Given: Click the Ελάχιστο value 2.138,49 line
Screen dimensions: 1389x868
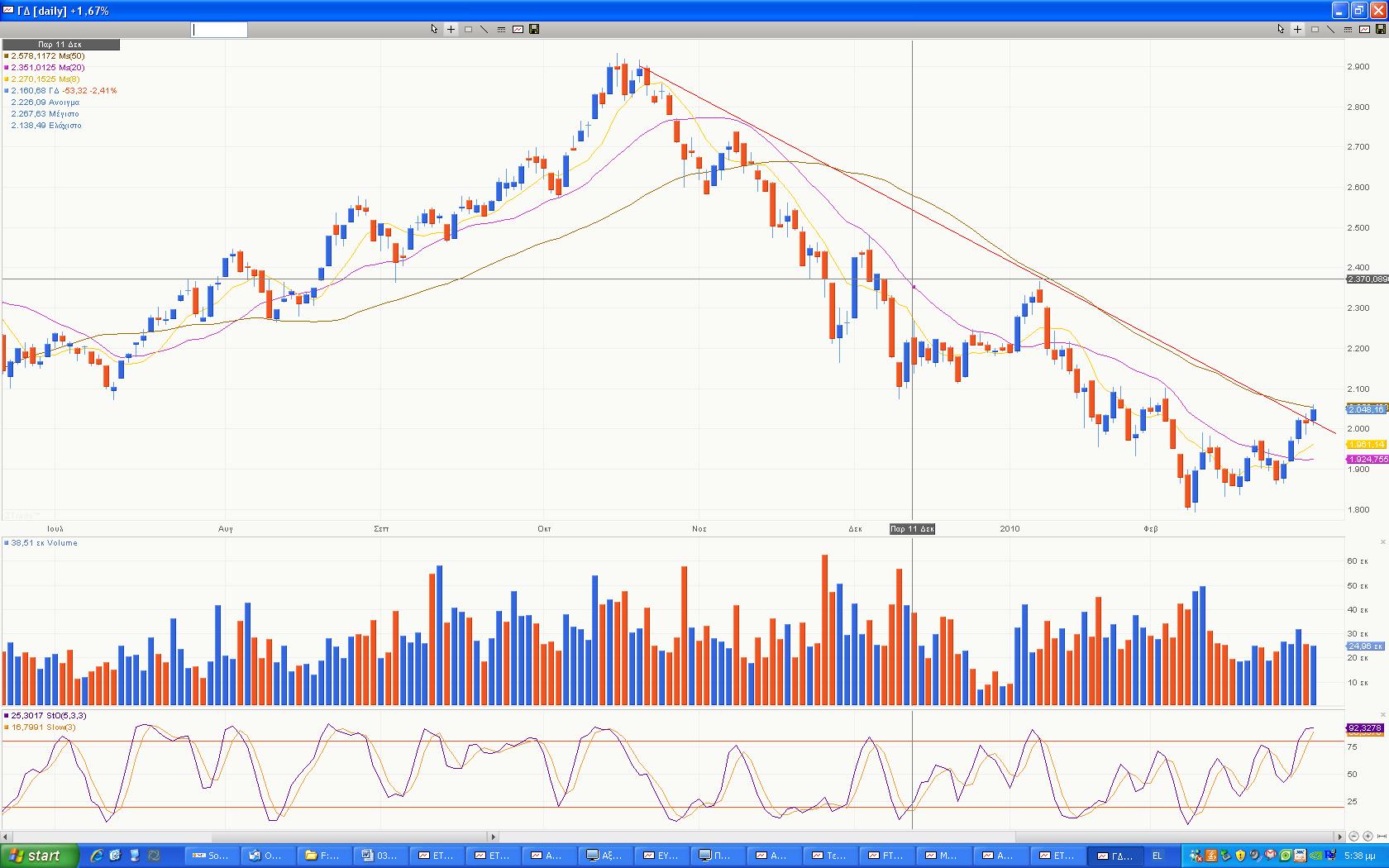Looking at the screenshot, I should (x=46, y=126).
